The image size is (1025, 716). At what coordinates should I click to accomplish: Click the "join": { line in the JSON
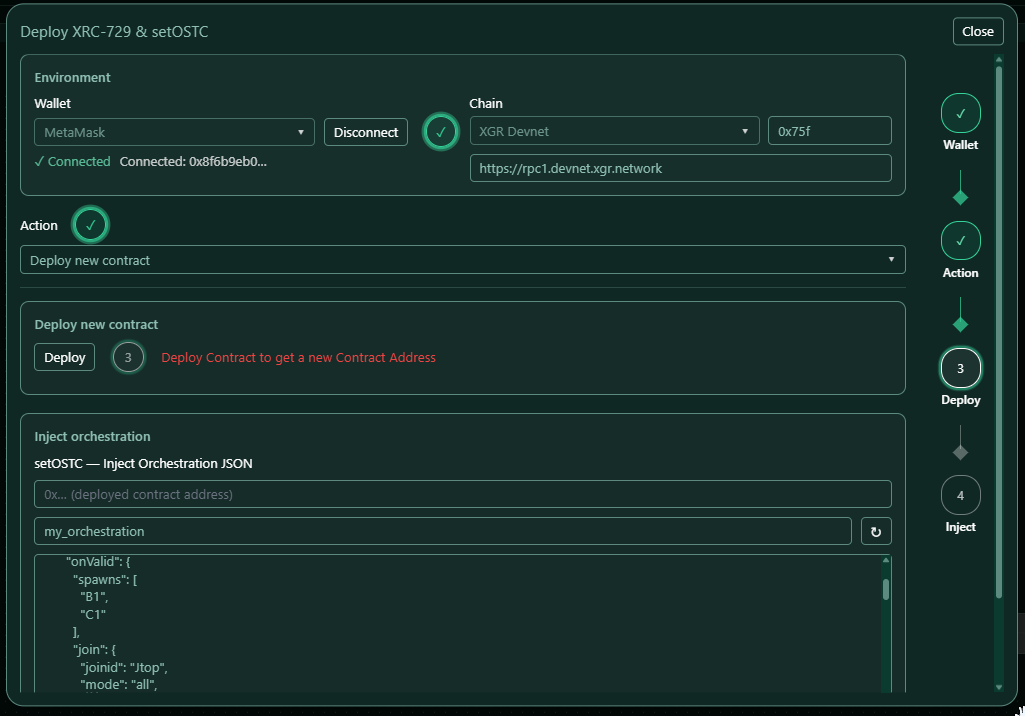click(94, 649)
